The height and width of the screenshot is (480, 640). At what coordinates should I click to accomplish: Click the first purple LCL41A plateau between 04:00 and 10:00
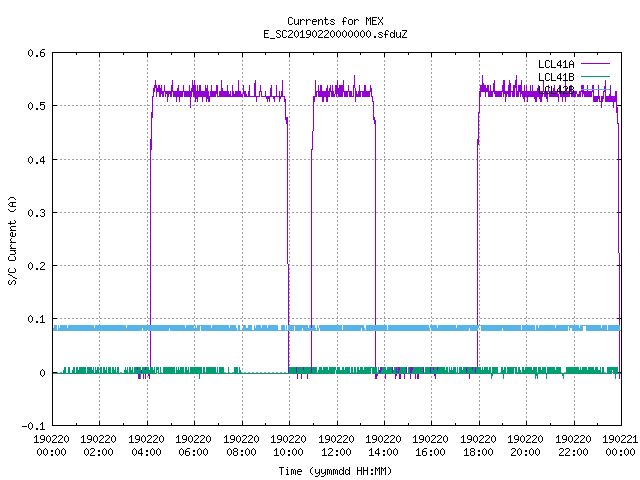[x=219, y=93]
